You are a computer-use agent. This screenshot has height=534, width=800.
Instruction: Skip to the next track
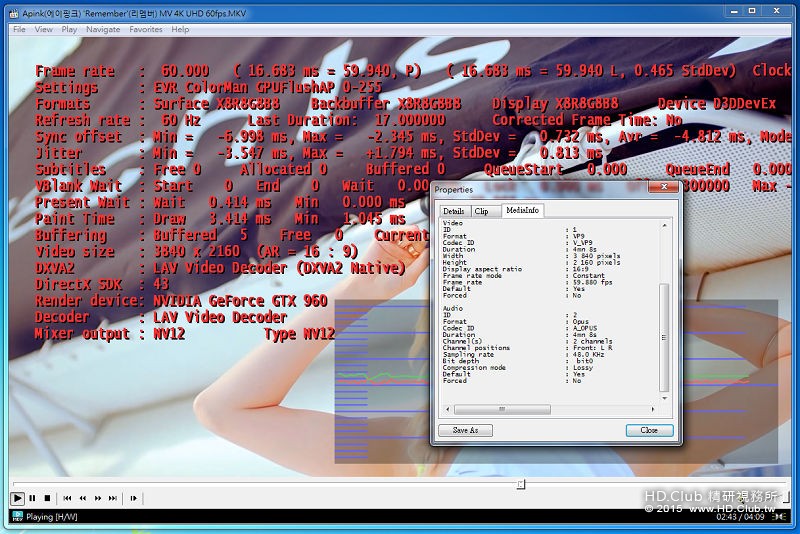point(113,498)
